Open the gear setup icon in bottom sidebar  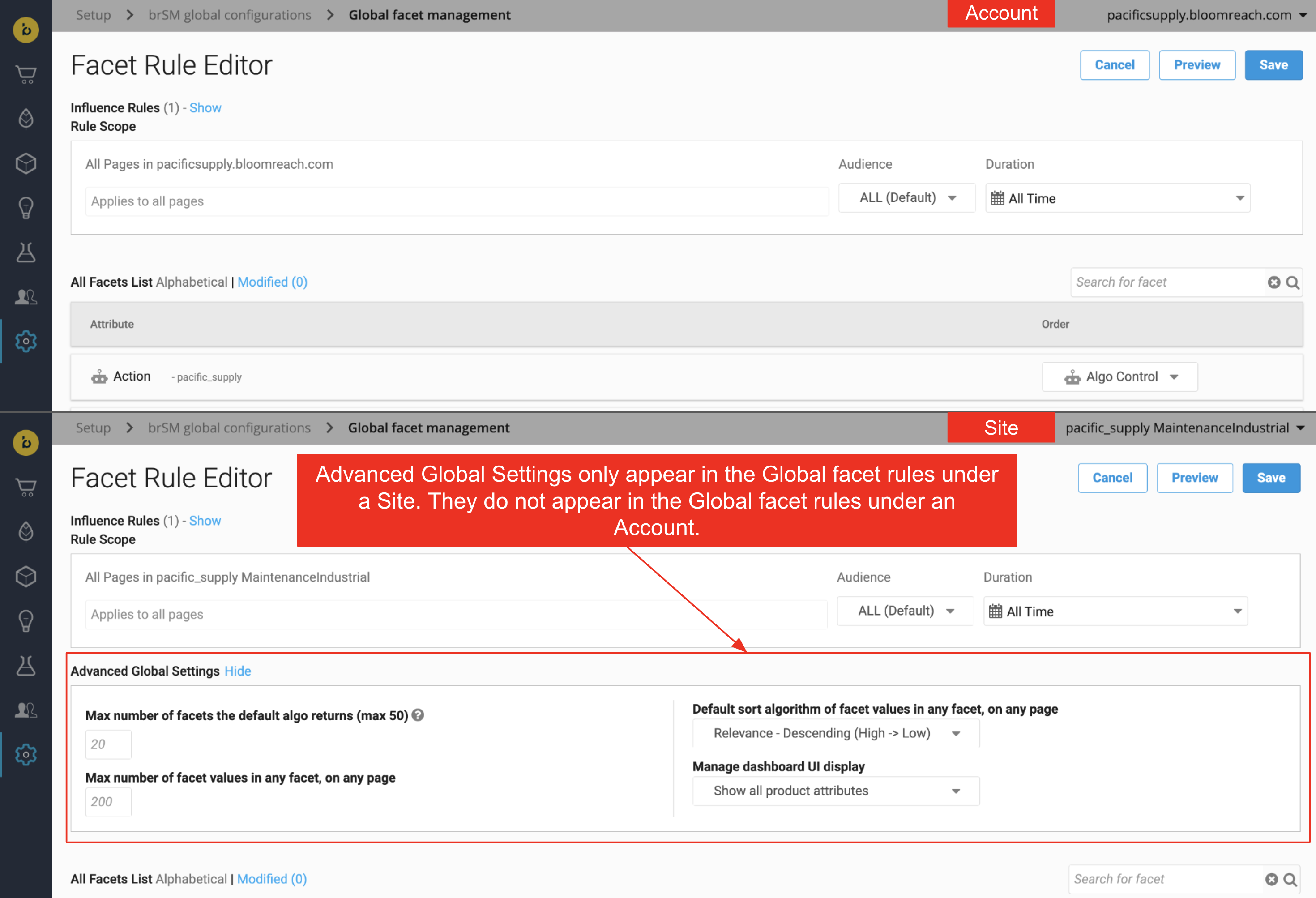26,754
